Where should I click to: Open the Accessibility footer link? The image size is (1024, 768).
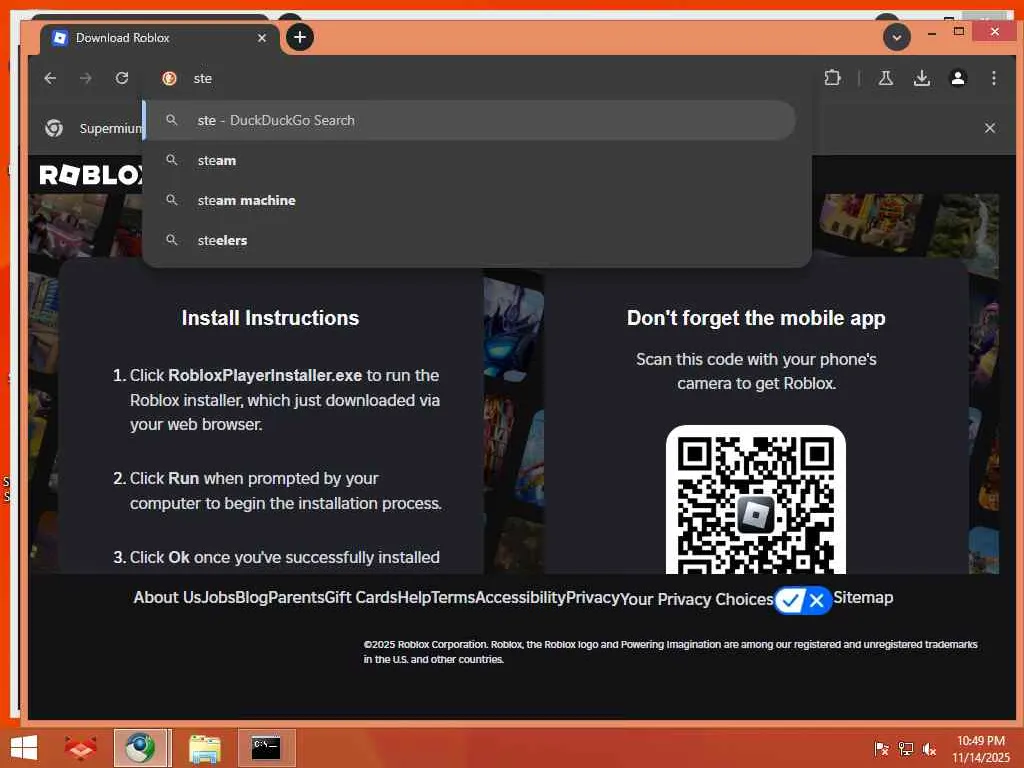(520, 598)
